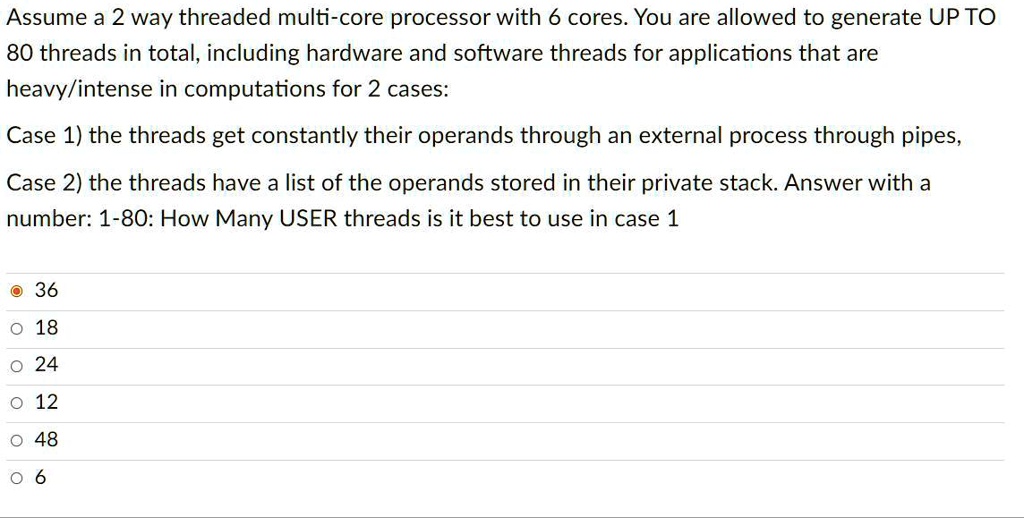Click the option text 24
This screenshot has height=522, width=1024.
(x=46, y=365)
